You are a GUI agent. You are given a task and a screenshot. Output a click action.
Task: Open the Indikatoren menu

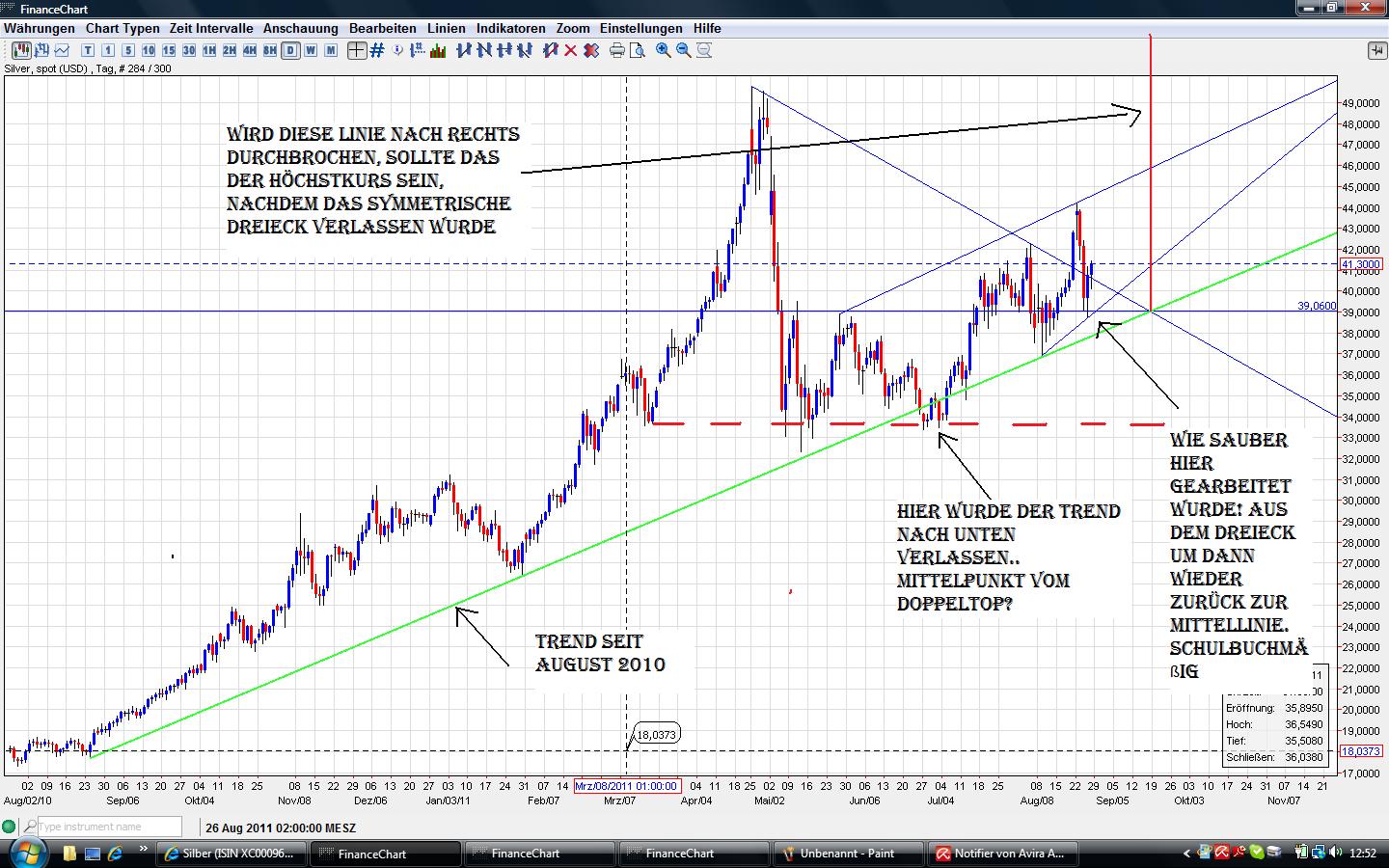(511, 28)
